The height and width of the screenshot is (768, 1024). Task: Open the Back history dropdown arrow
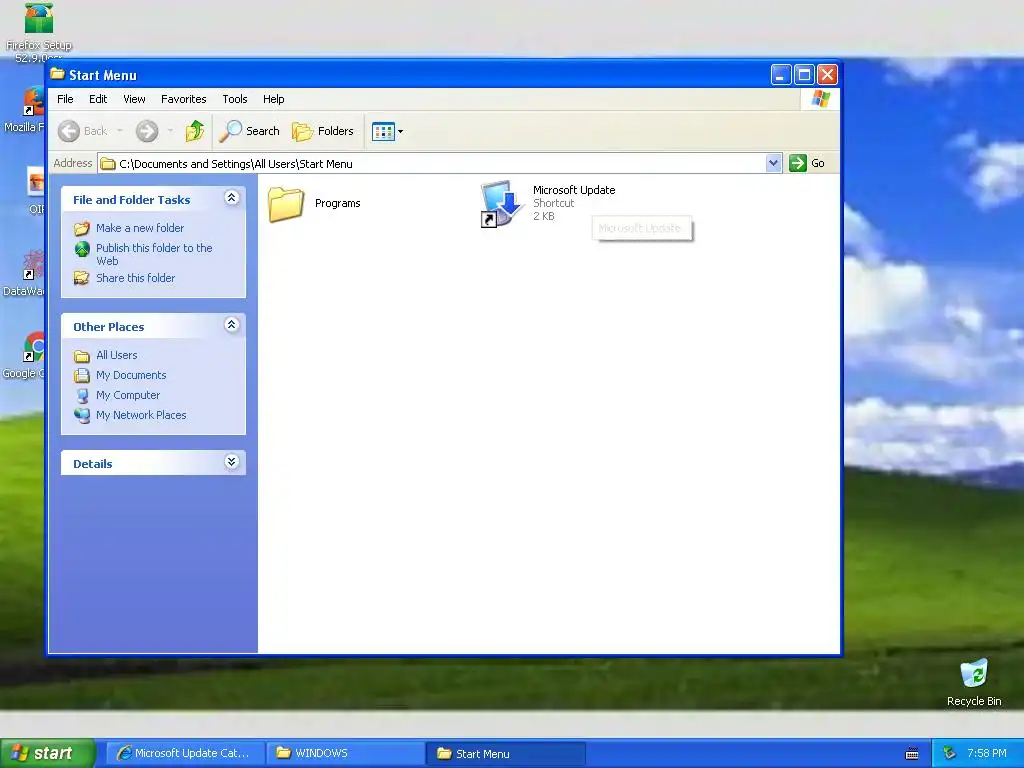tap(120, 131)
